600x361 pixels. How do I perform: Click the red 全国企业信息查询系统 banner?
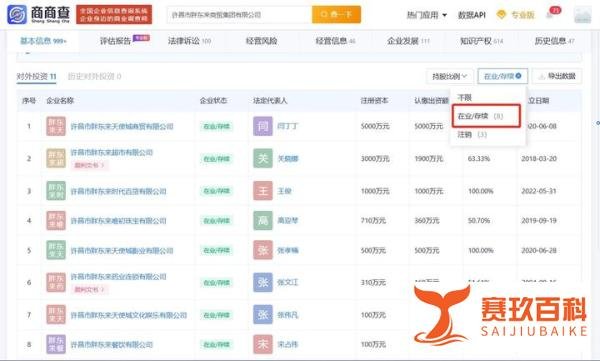pos(114,15)
